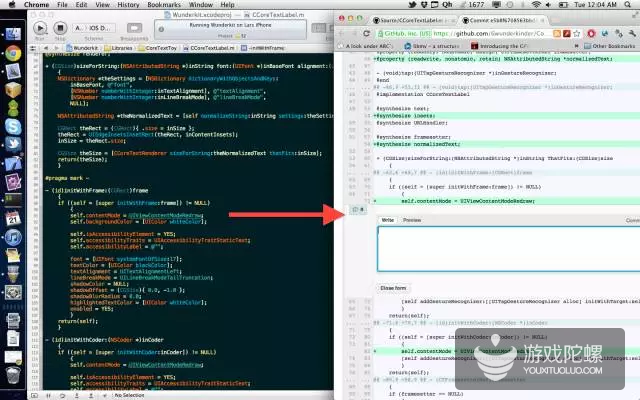Click the add line comment icon in diff
This screenshot has height=400, width=640.
358,210
